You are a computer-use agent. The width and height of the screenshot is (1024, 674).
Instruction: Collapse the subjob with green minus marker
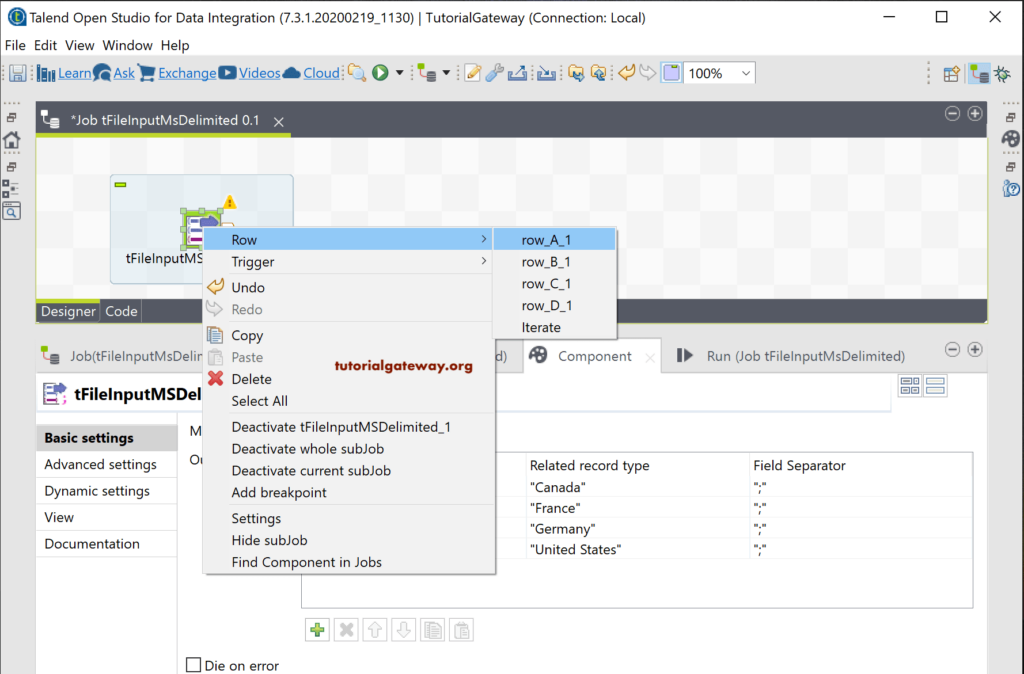point(120,185)
